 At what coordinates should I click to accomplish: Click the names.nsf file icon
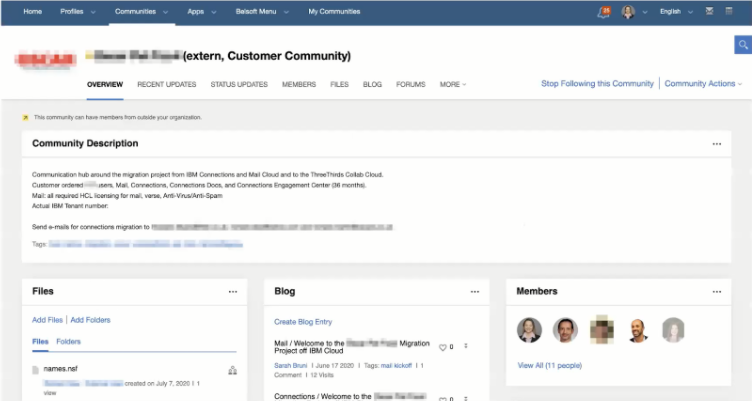(x=35, y=370)
